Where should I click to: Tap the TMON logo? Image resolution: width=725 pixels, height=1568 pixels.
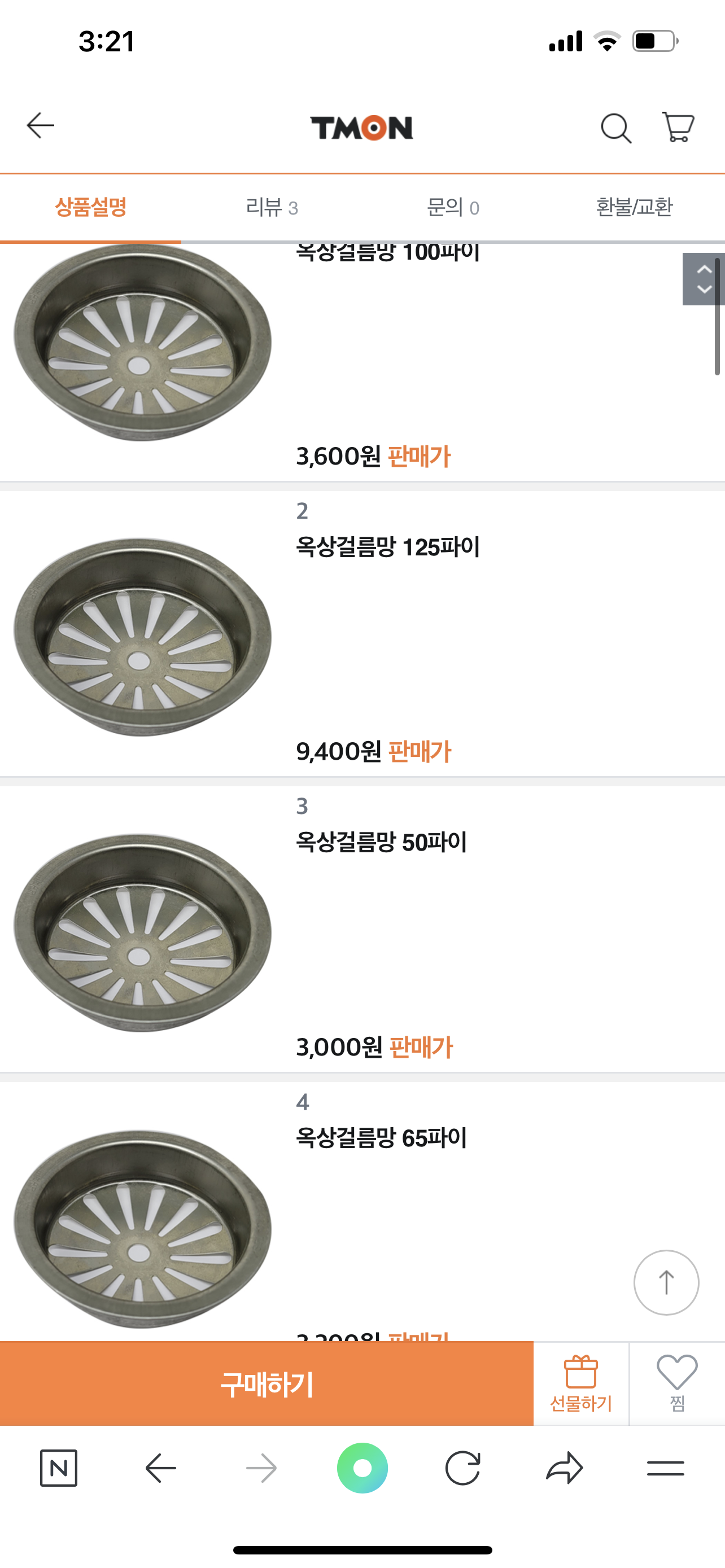click(361, 128)
